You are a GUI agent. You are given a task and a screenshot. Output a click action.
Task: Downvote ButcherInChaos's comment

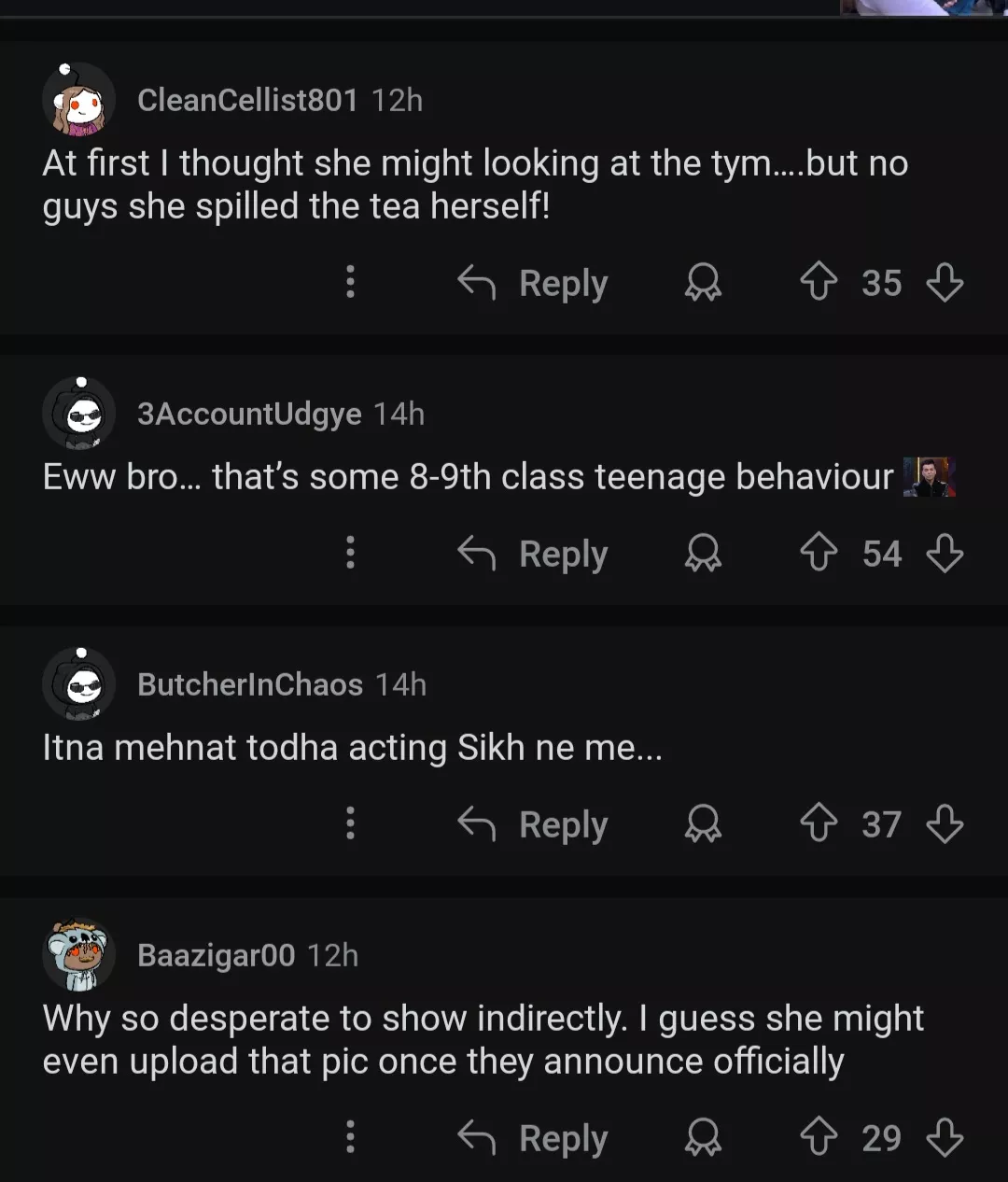[945, 823]
